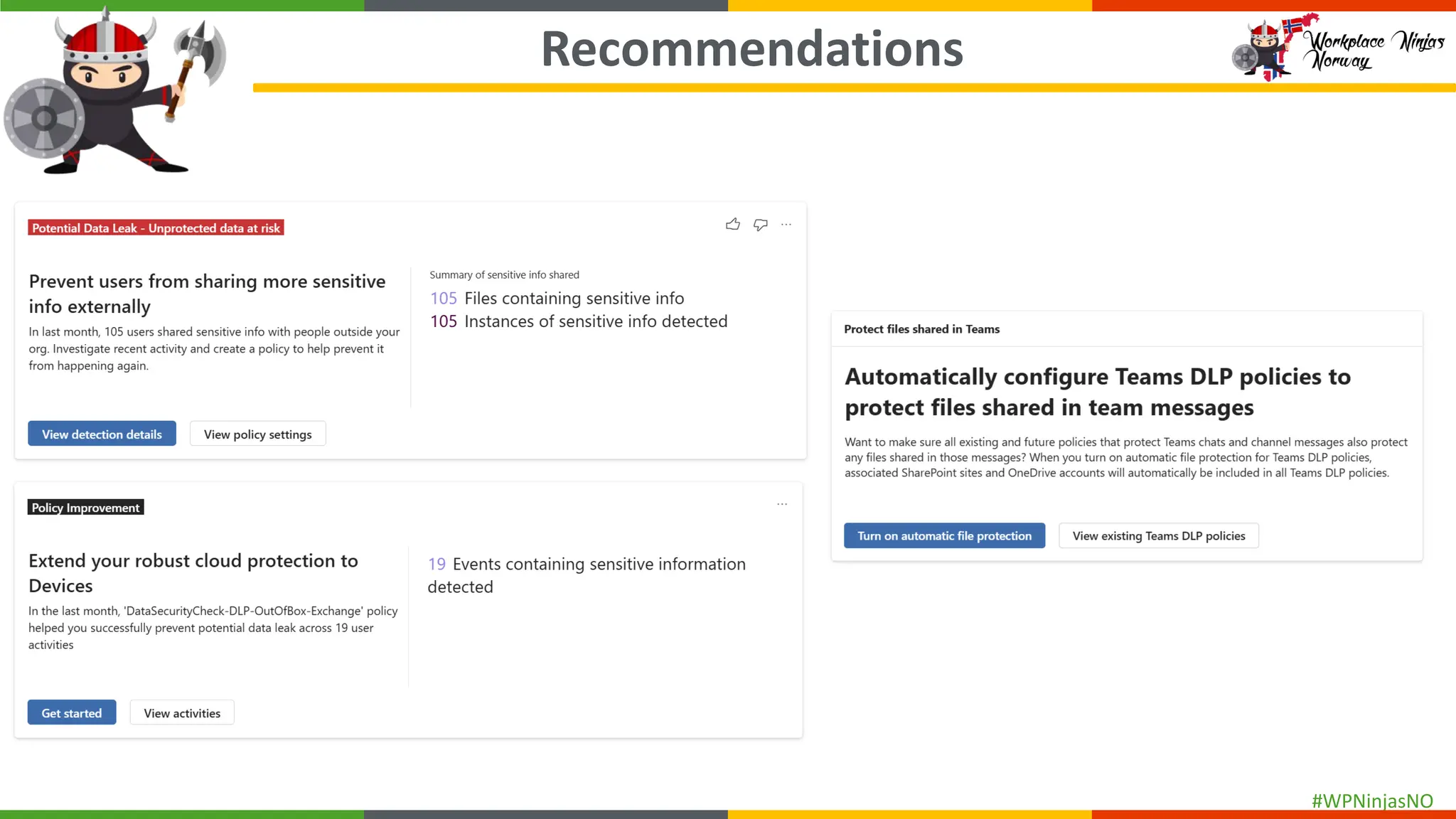Turn on automatic file protection
Viewport: 1456px width, 819px height.
tap(944, 535)
